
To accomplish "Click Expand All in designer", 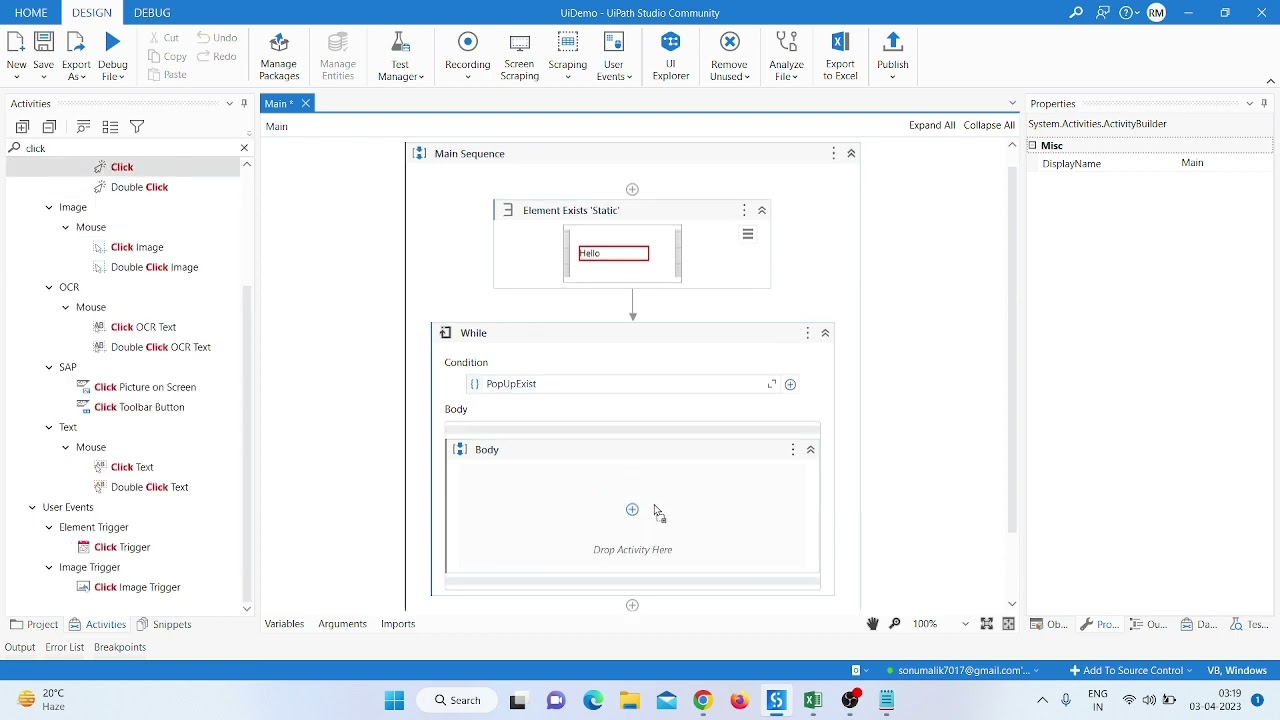I will [x=932, y=125].
